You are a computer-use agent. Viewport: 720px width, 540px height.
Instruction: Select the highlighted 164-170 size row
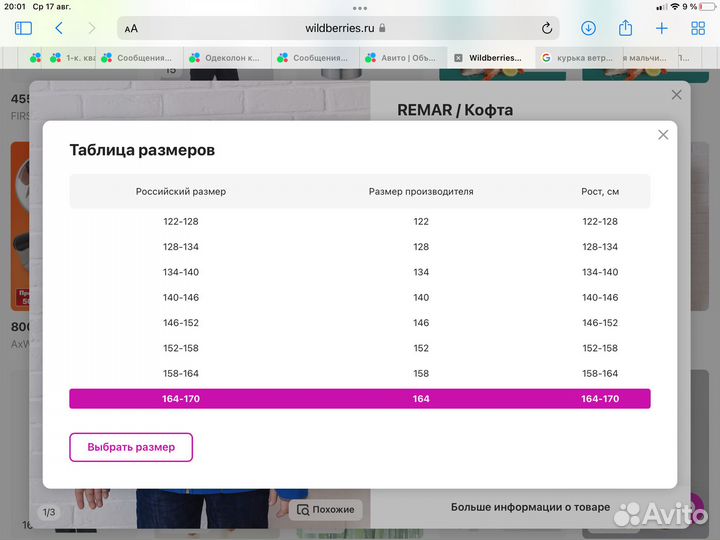360,399
